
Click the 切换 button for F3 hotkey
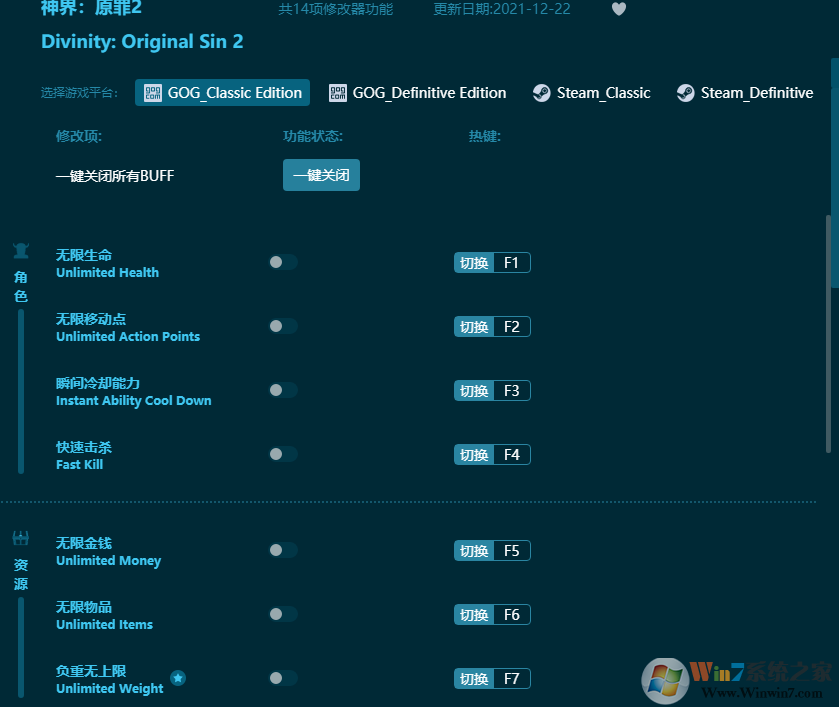click(x=474, y=391)
